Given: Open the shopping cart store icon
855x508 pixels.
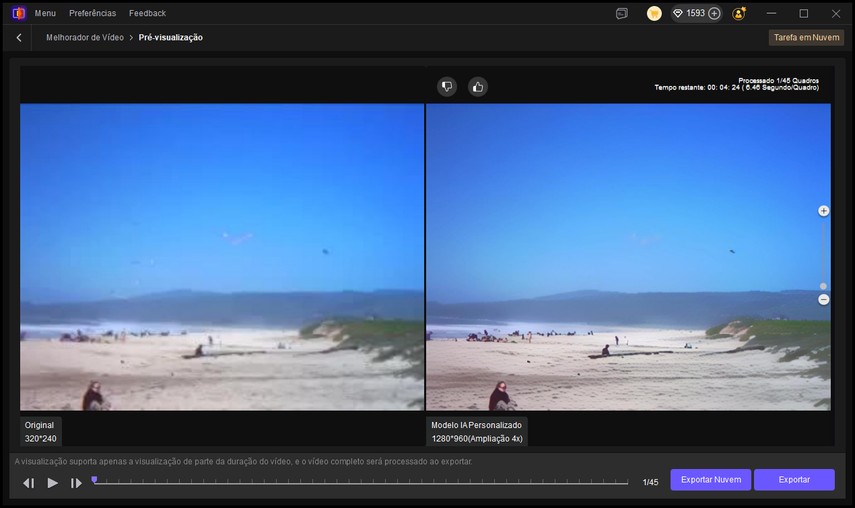Looking at the screenshot, I should [x=654, y=14].
